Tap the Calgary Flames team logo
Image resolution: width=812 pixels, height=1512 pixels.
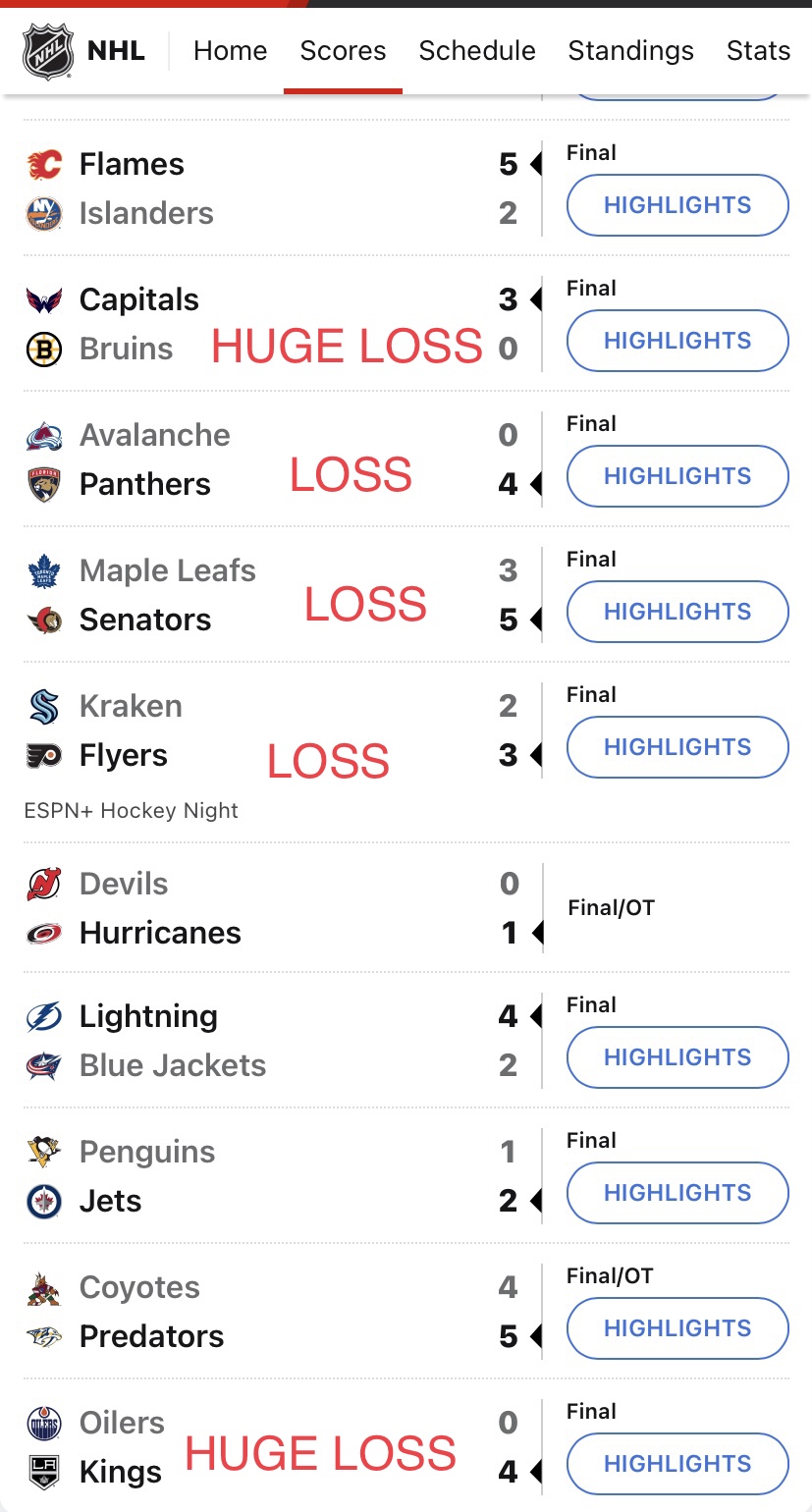tap(44, 164)
